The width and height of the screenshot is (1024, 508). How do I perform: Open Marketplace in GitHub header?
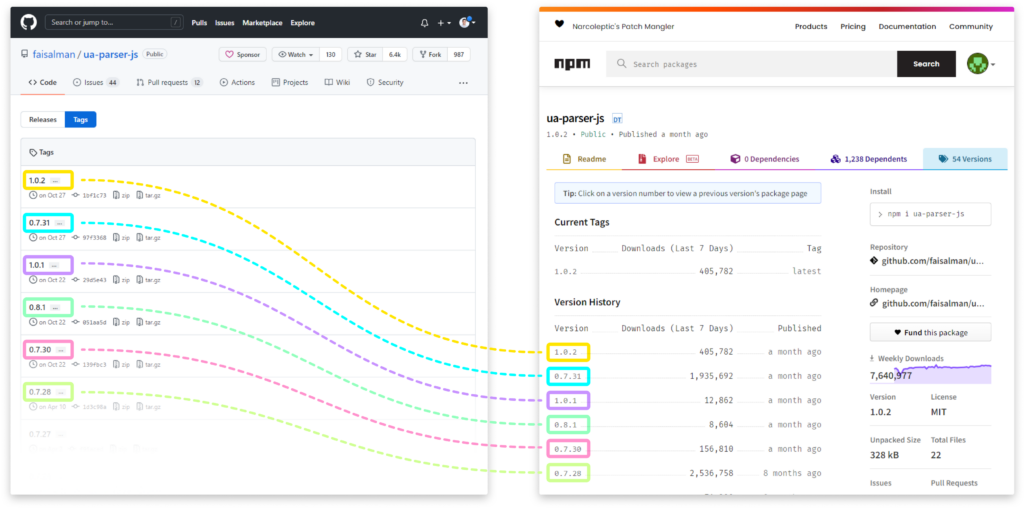click(263, 23)
